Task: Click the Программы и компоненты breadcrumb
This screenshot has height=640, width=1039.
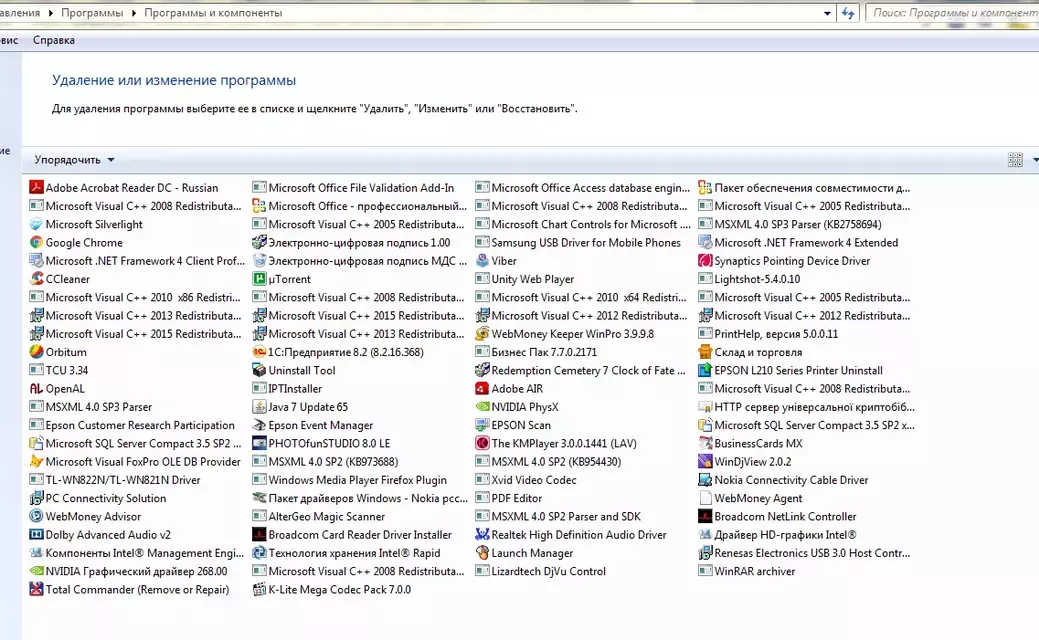Action: [213, 13]
